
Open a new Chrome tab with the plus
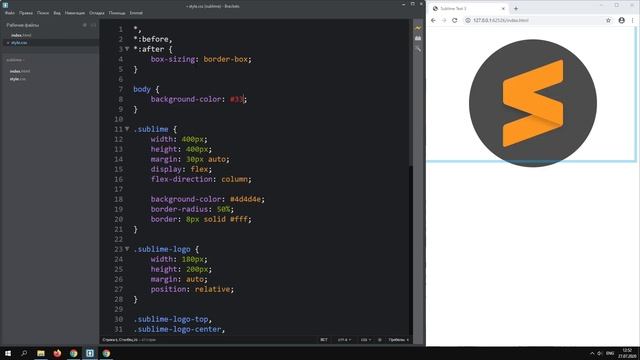516,8
